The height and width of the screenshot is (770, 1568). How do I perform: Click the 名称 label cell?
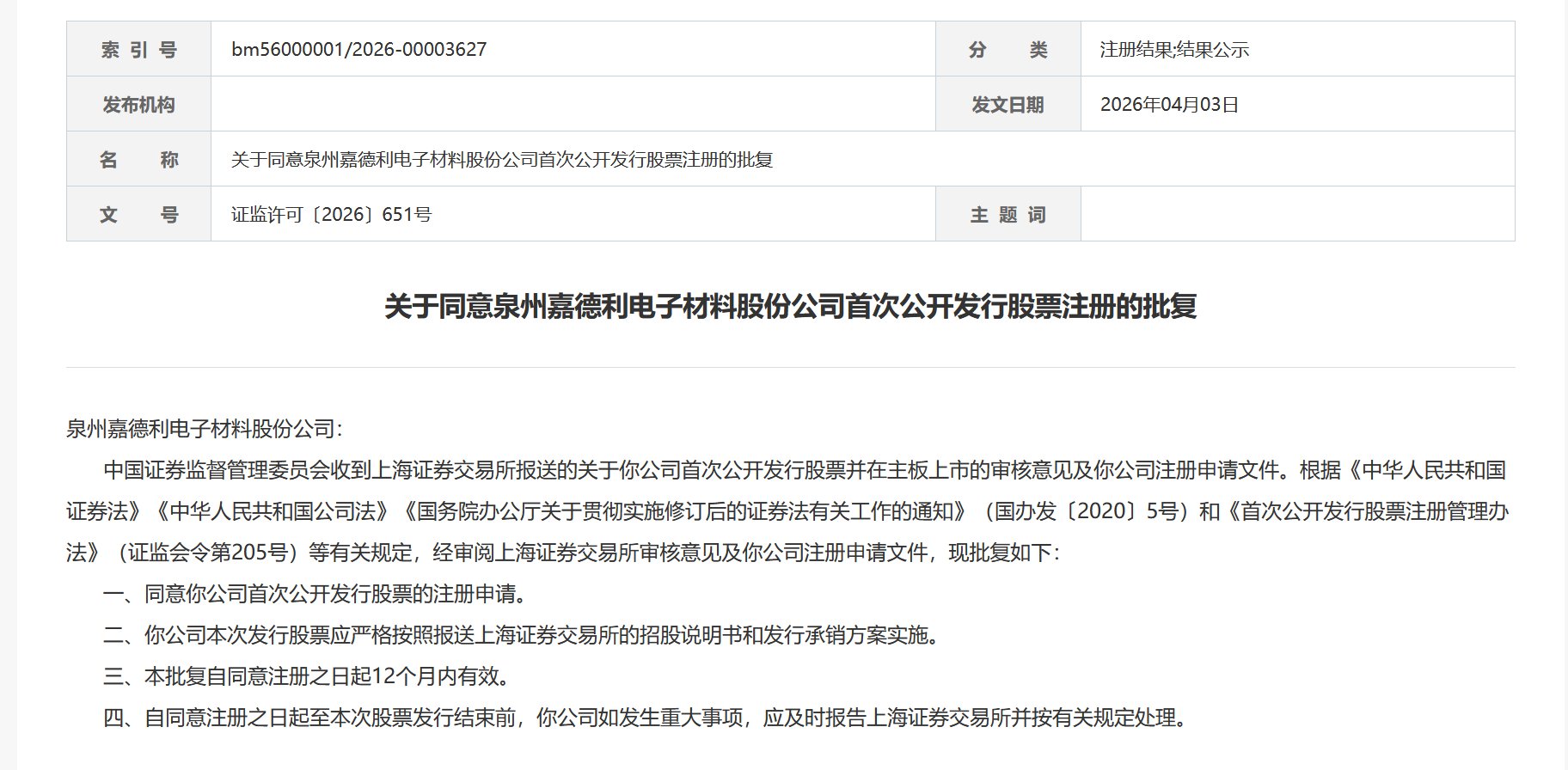[138, 160]
